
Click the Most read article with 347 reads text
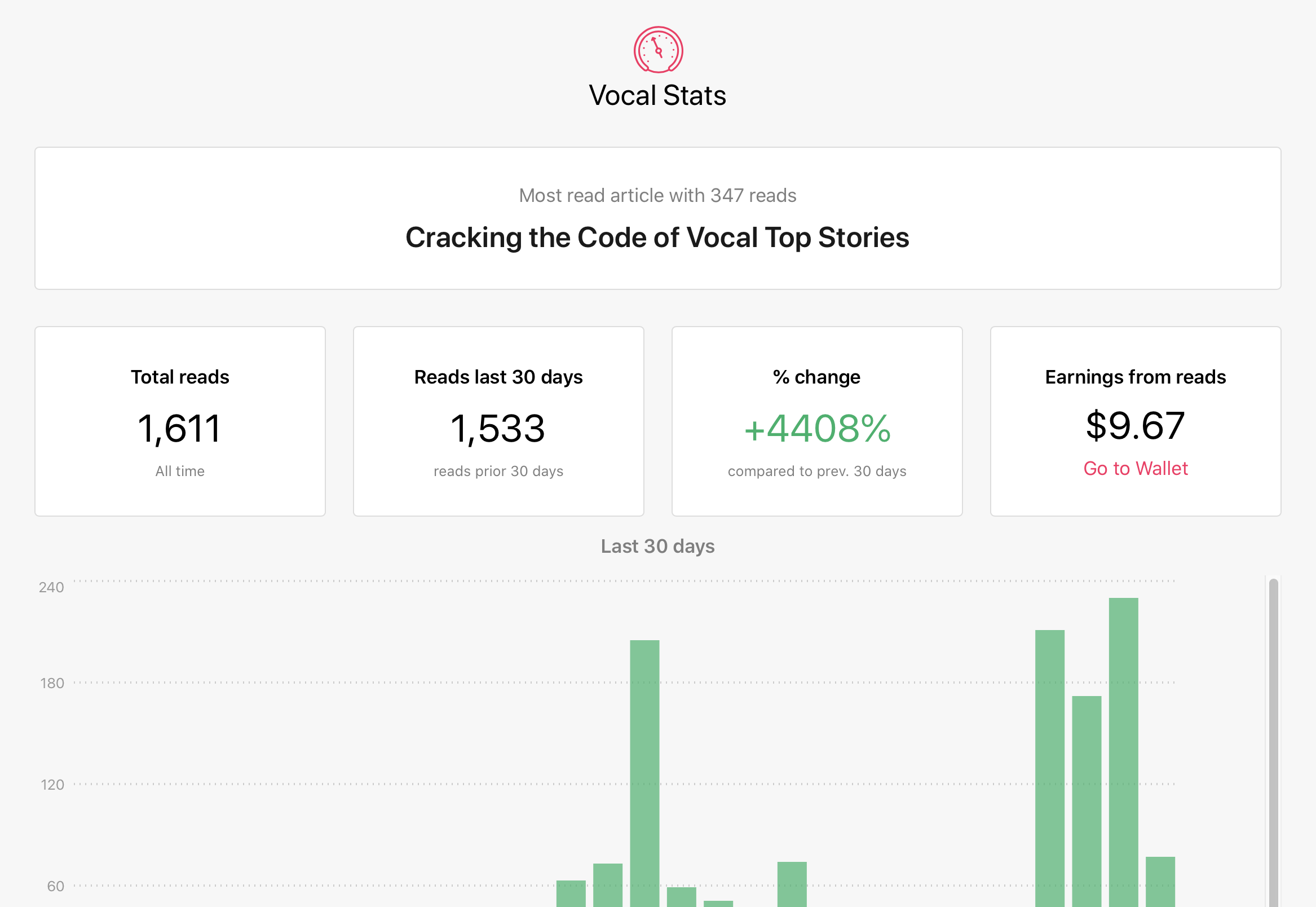point(657,196)
